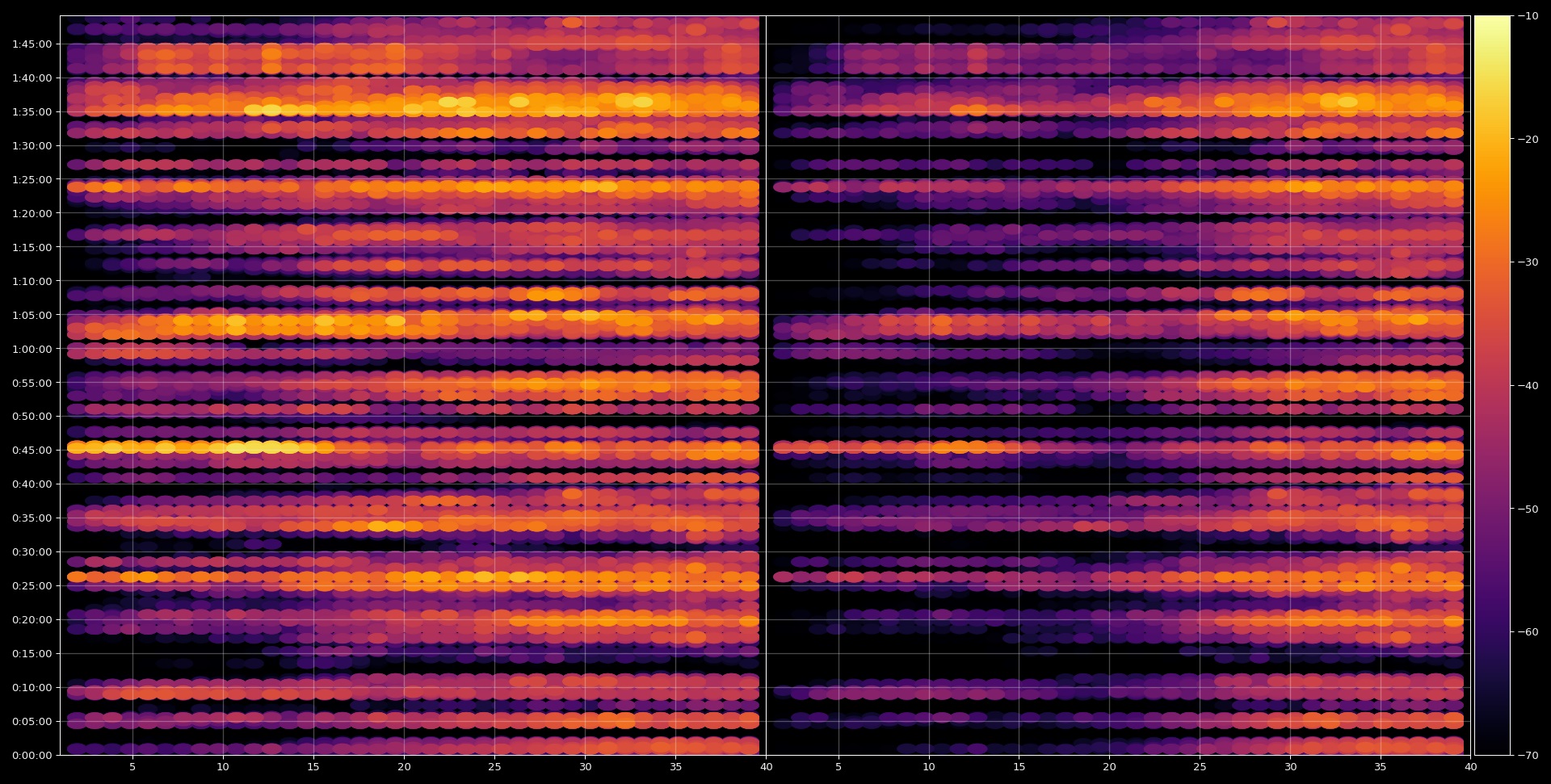Click the 0:30:00 time label

click(32, 552)
